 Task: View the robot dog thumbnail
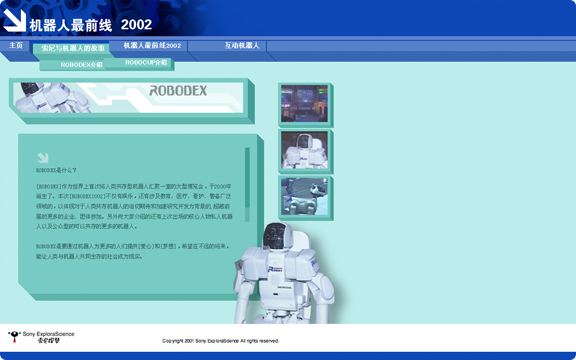click(x=305, y=197)
